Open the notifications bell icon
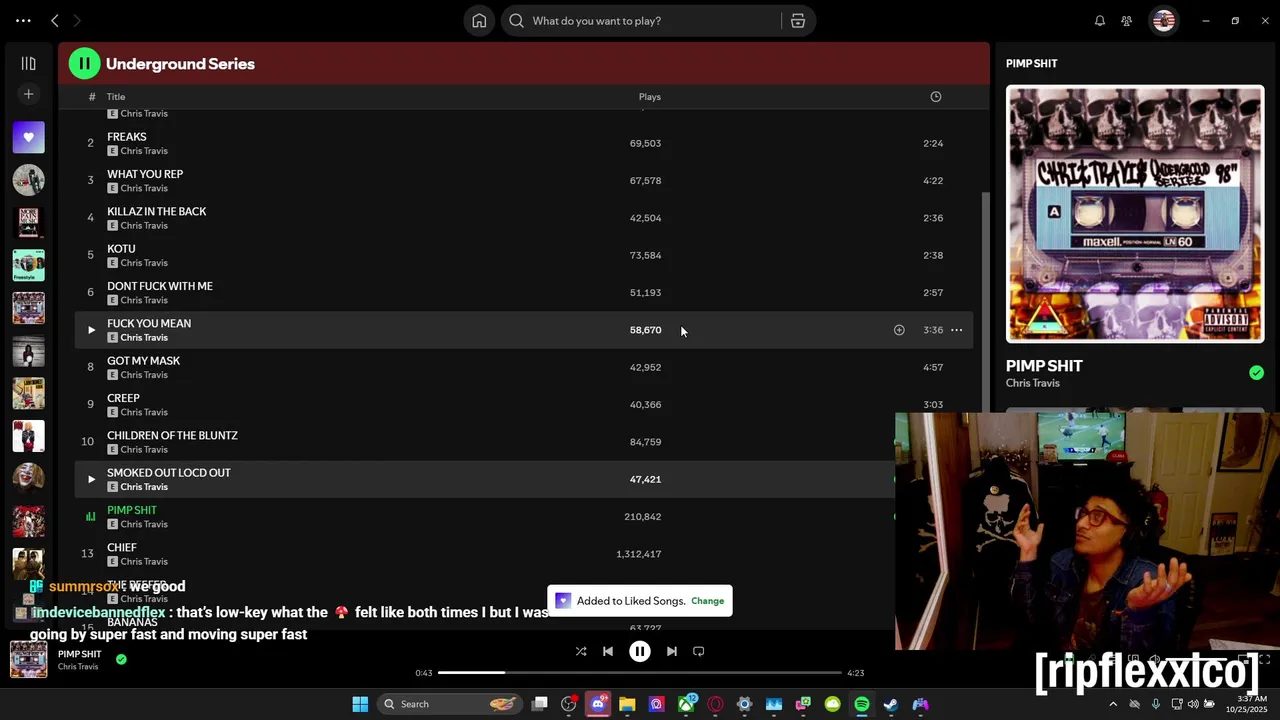This screenshot has width=1280, height=720. click(1100, 21)
